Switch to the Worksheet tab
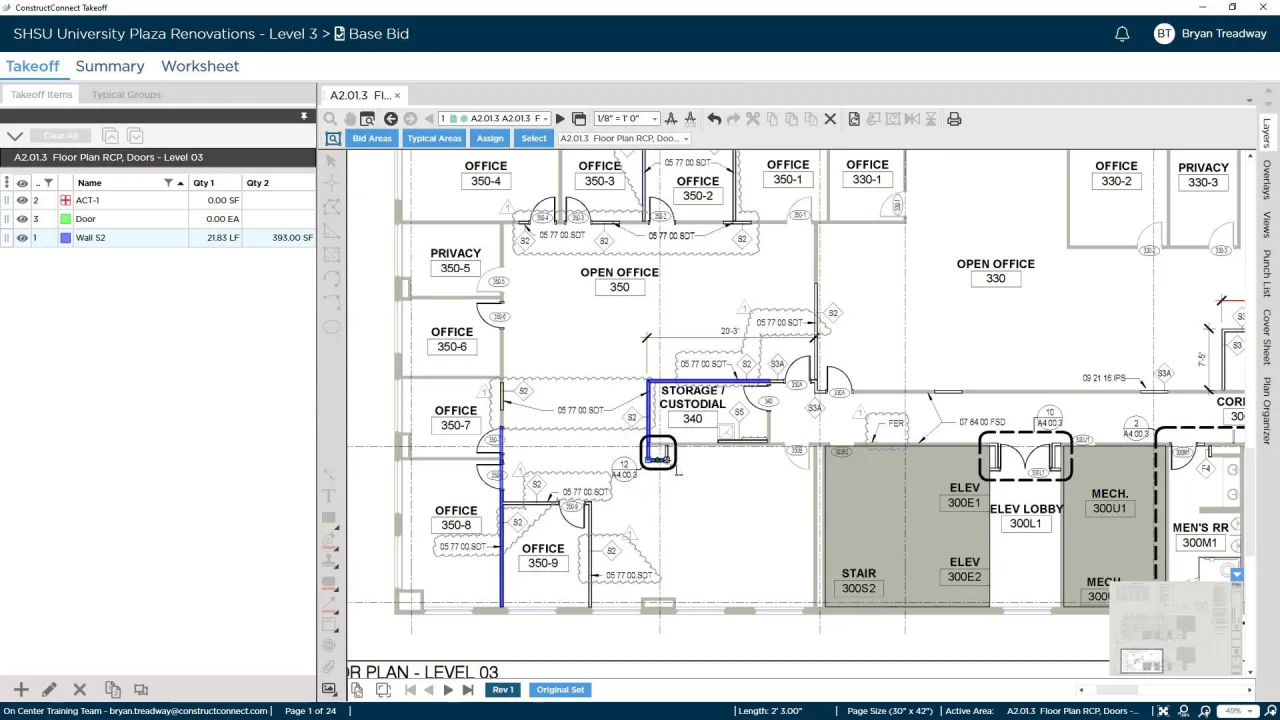The image size is (1280, 720). (x=200, y=66)
